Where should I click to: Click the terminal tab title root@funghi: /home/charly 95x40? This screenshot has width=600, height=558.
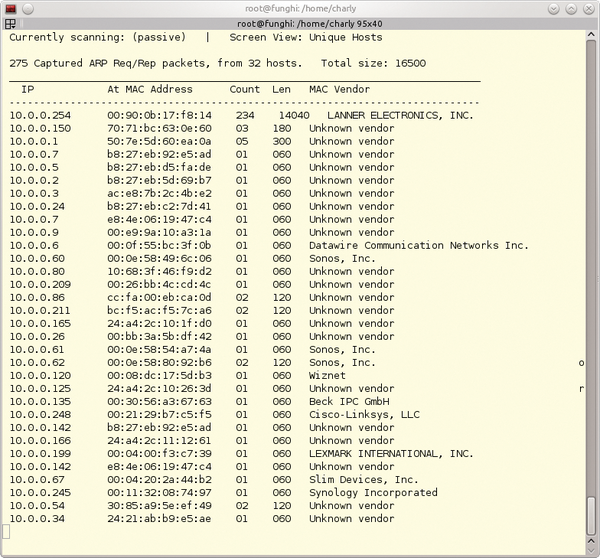pos(310,24)
